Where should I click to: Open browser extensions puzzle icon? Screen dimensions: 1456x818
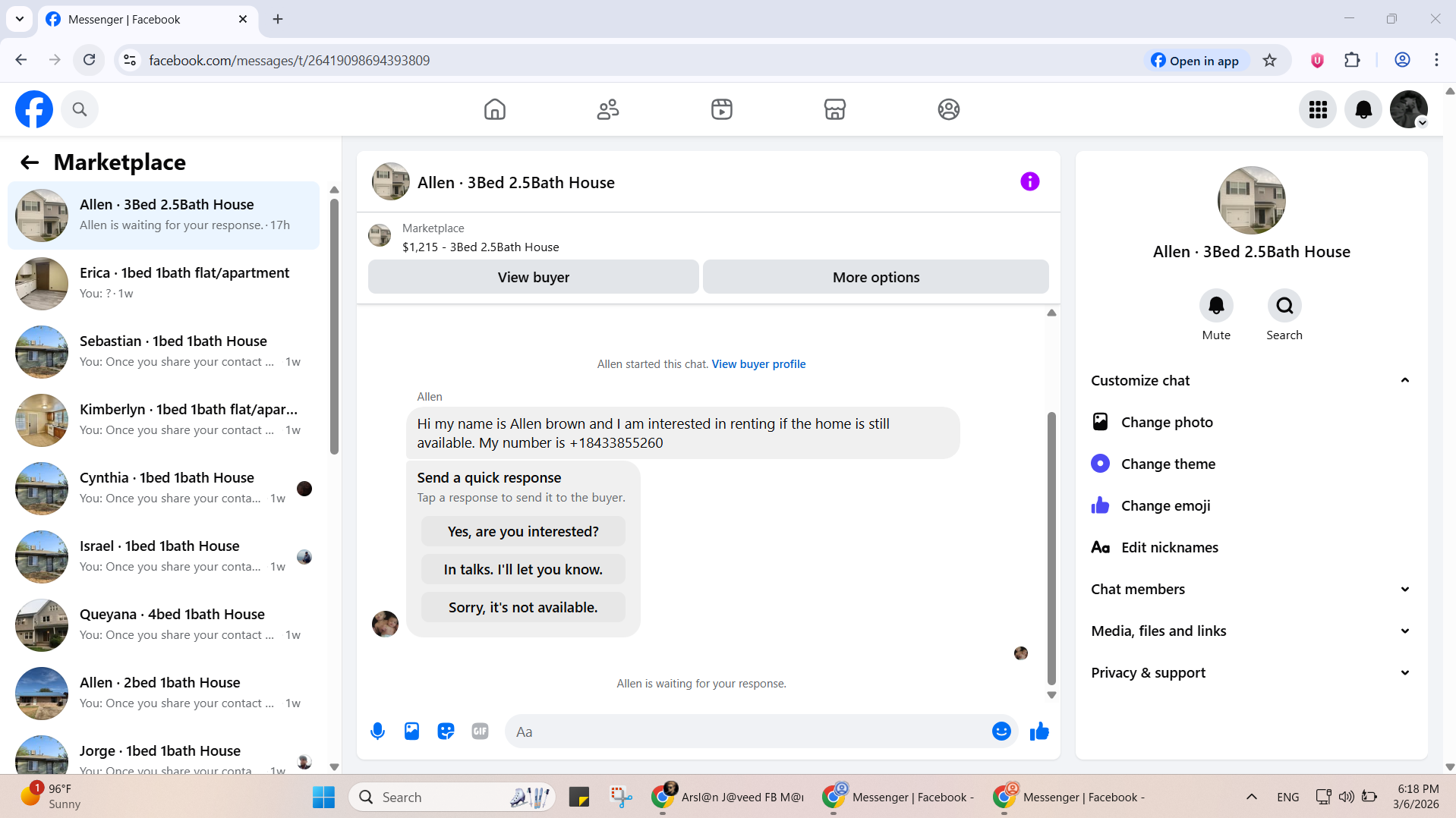(x=1352, y=60)
